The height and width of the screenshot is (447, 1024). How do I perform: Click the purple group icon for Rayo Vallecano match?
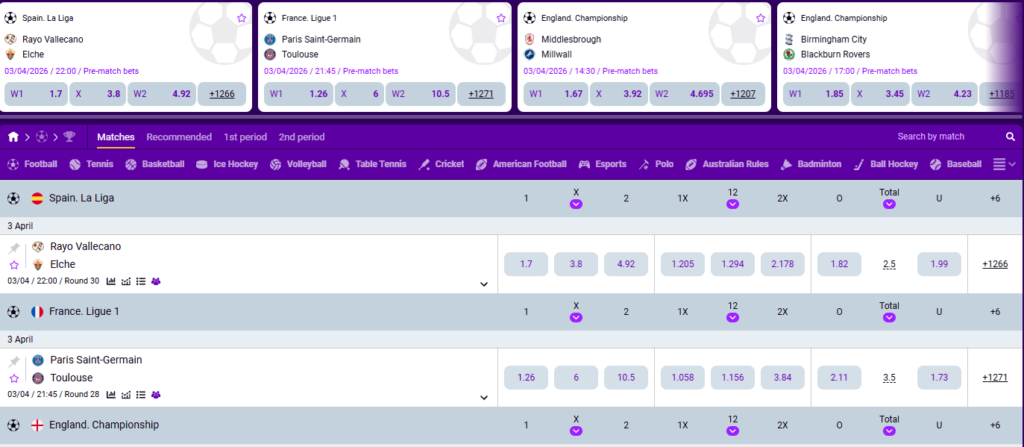pos(156,281)
